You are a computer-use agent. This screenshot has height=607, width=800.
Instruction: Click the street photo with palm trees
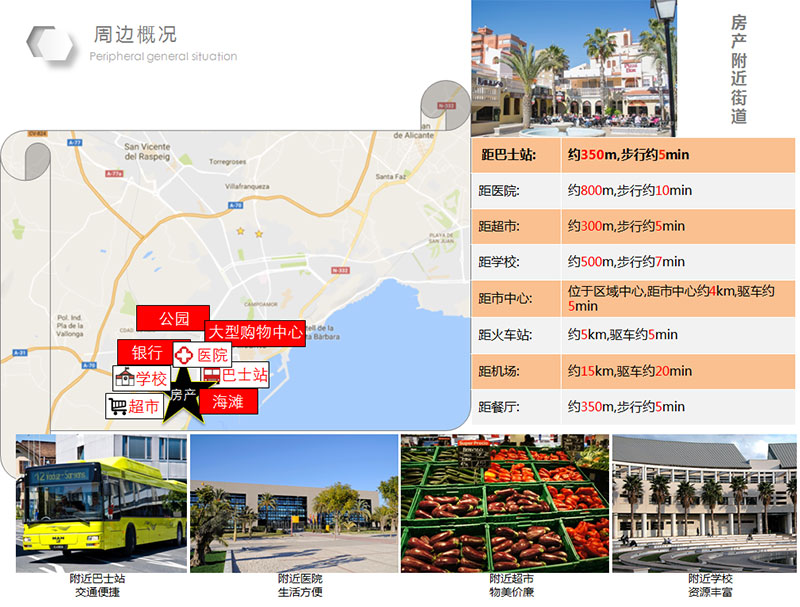574,68
